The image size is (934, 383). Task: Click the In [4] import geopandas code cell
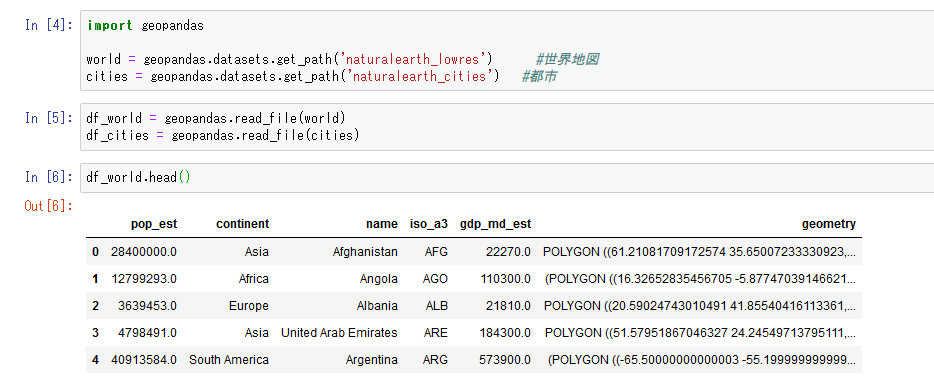coord(507,51)
